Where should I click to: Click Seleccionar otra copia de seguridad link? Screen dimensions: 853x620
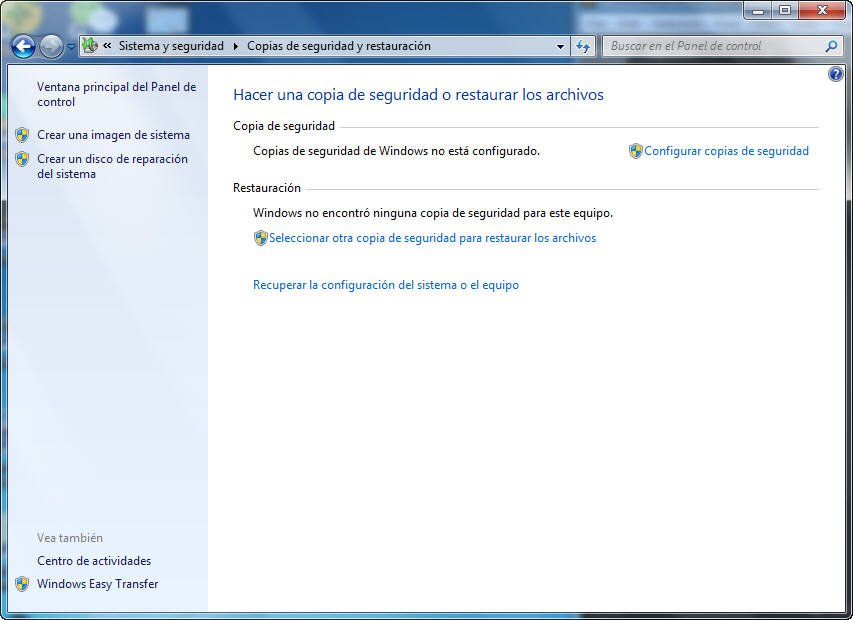pos(432,238)
